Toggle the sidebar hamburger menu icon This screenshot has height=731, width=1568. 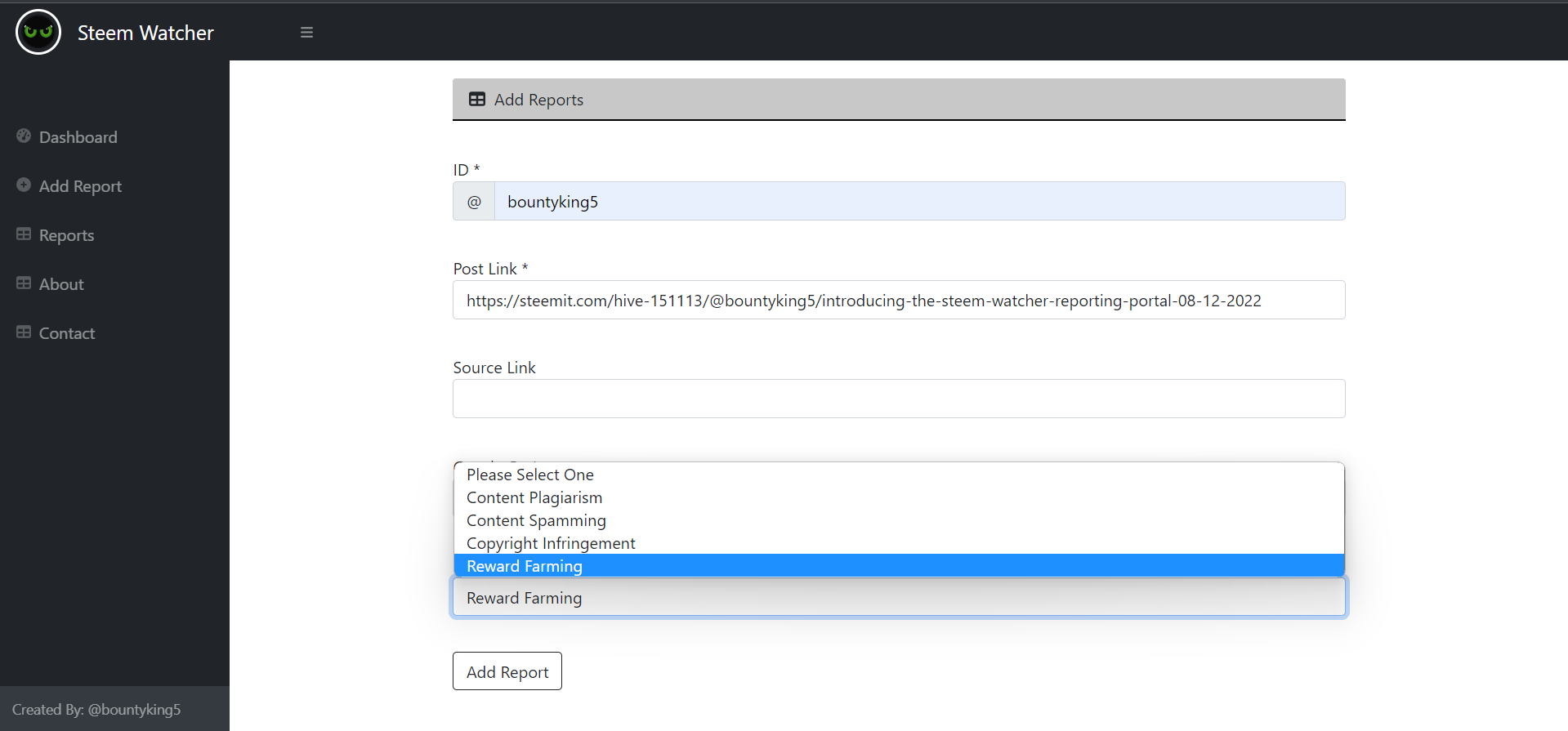[307, 33]
